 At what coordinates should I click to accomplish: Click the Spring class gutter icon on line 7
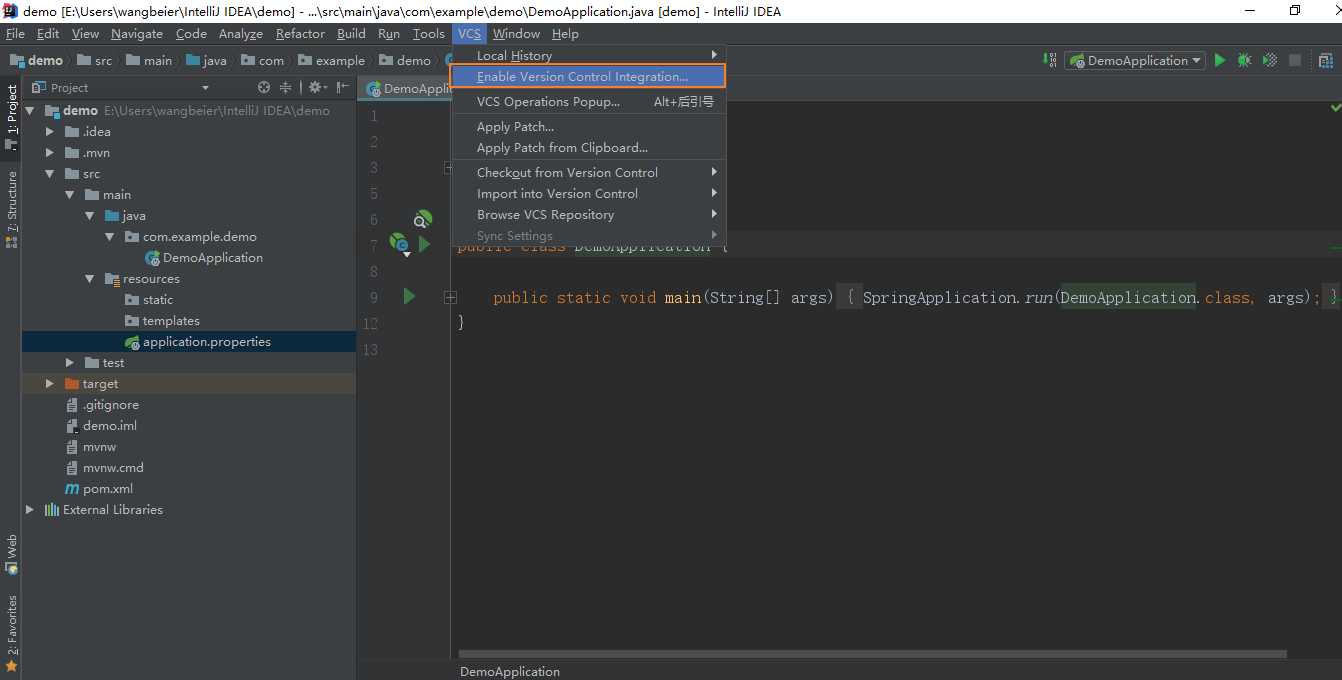pos(399,243)
